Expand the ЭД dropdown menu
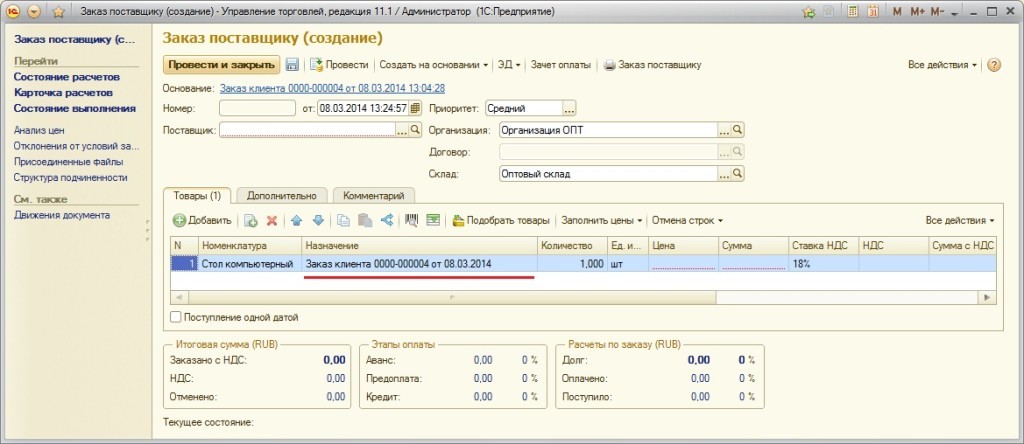The width and height of the screenshot is (1024, 444). [509, 65]
